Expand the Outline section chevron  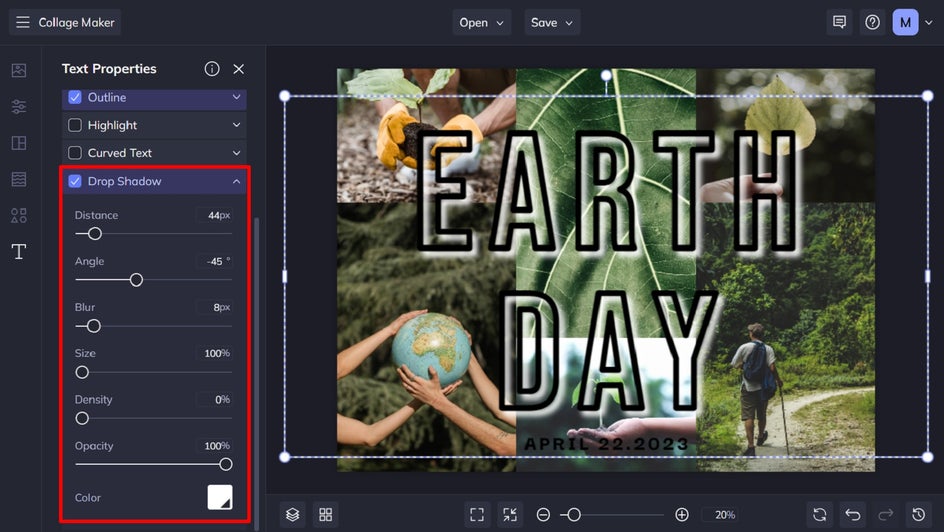[236, 97]
